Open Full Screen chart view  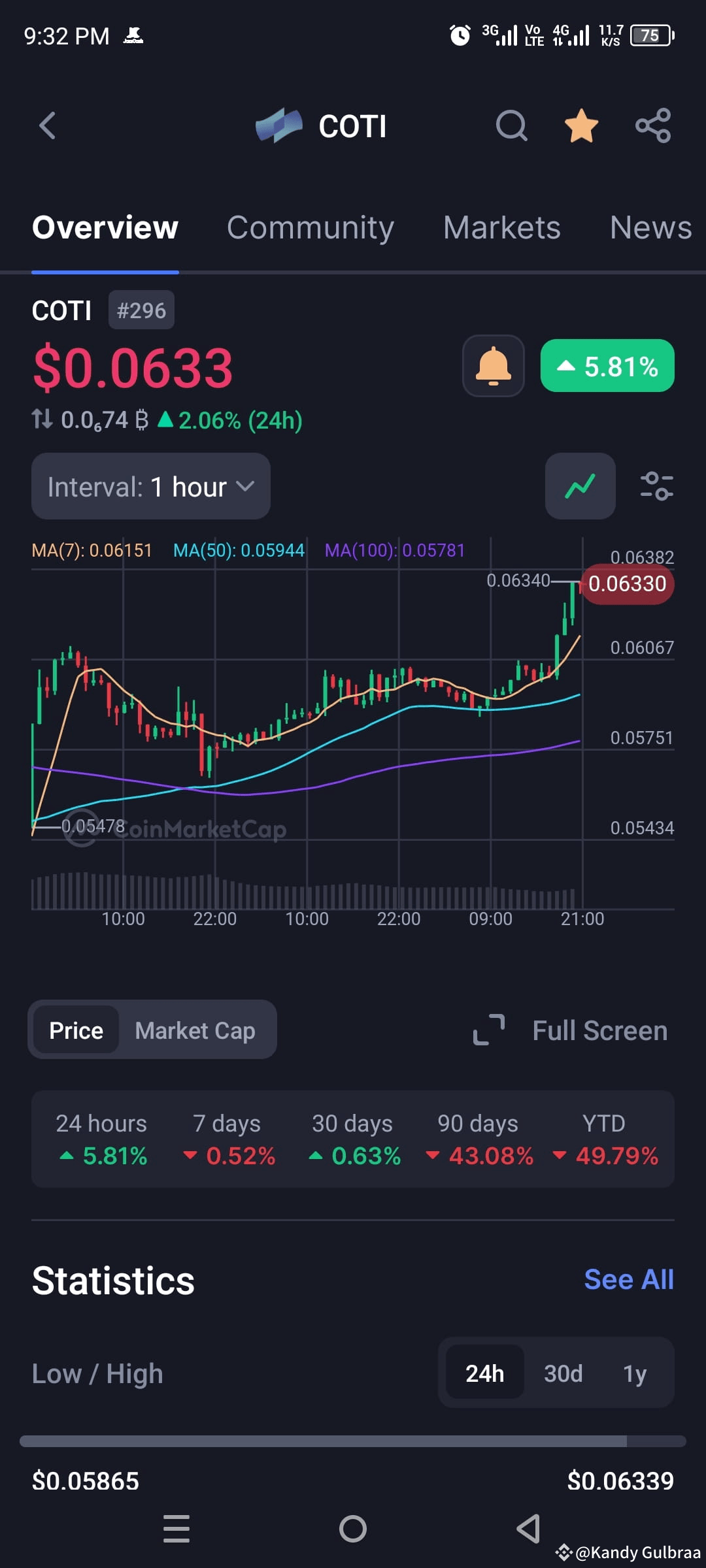coord(599,1030)
